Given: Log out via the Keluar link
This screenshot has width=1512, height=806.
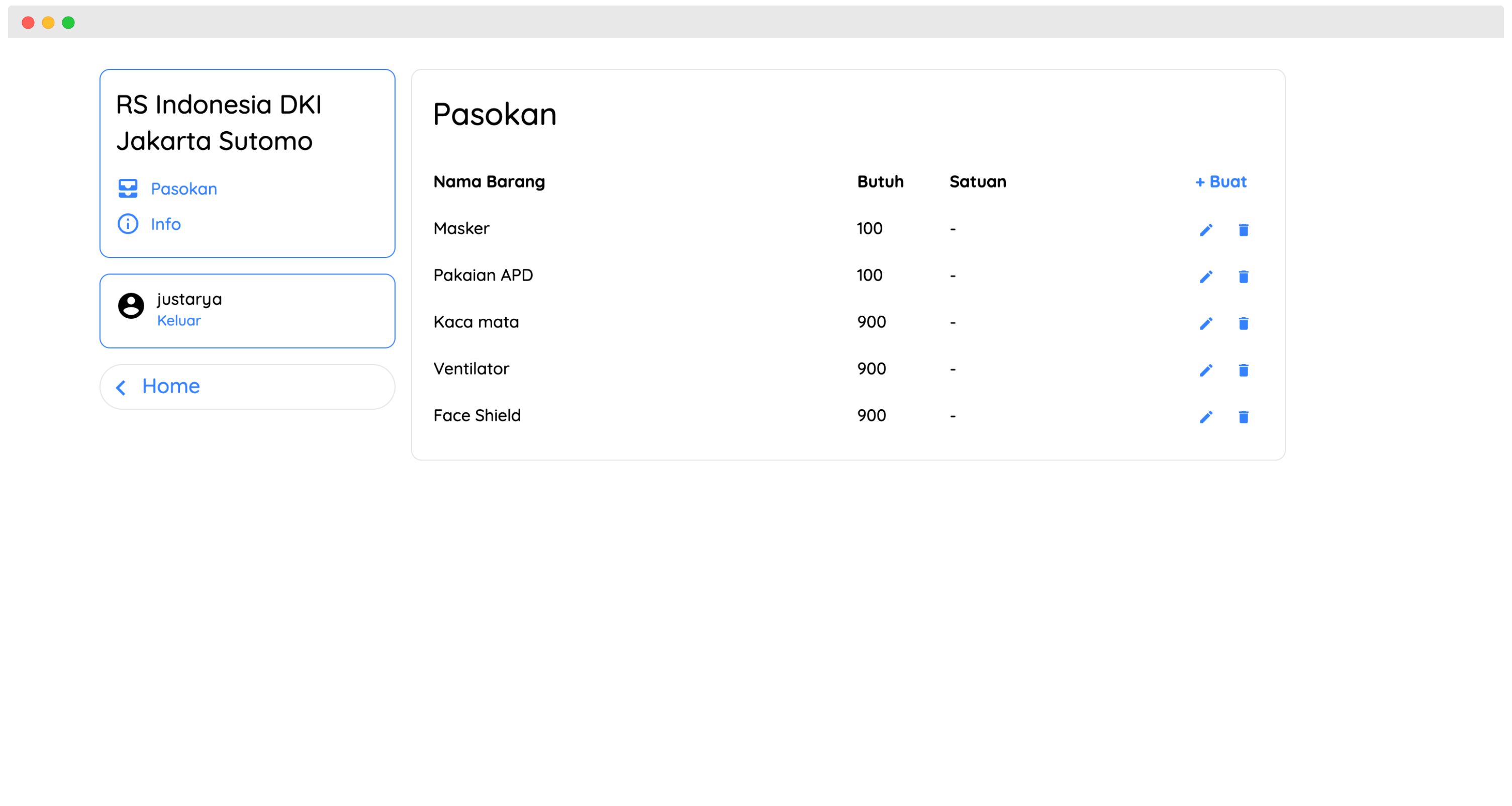Looking at the screenshot, I should (x=179, y=320).
